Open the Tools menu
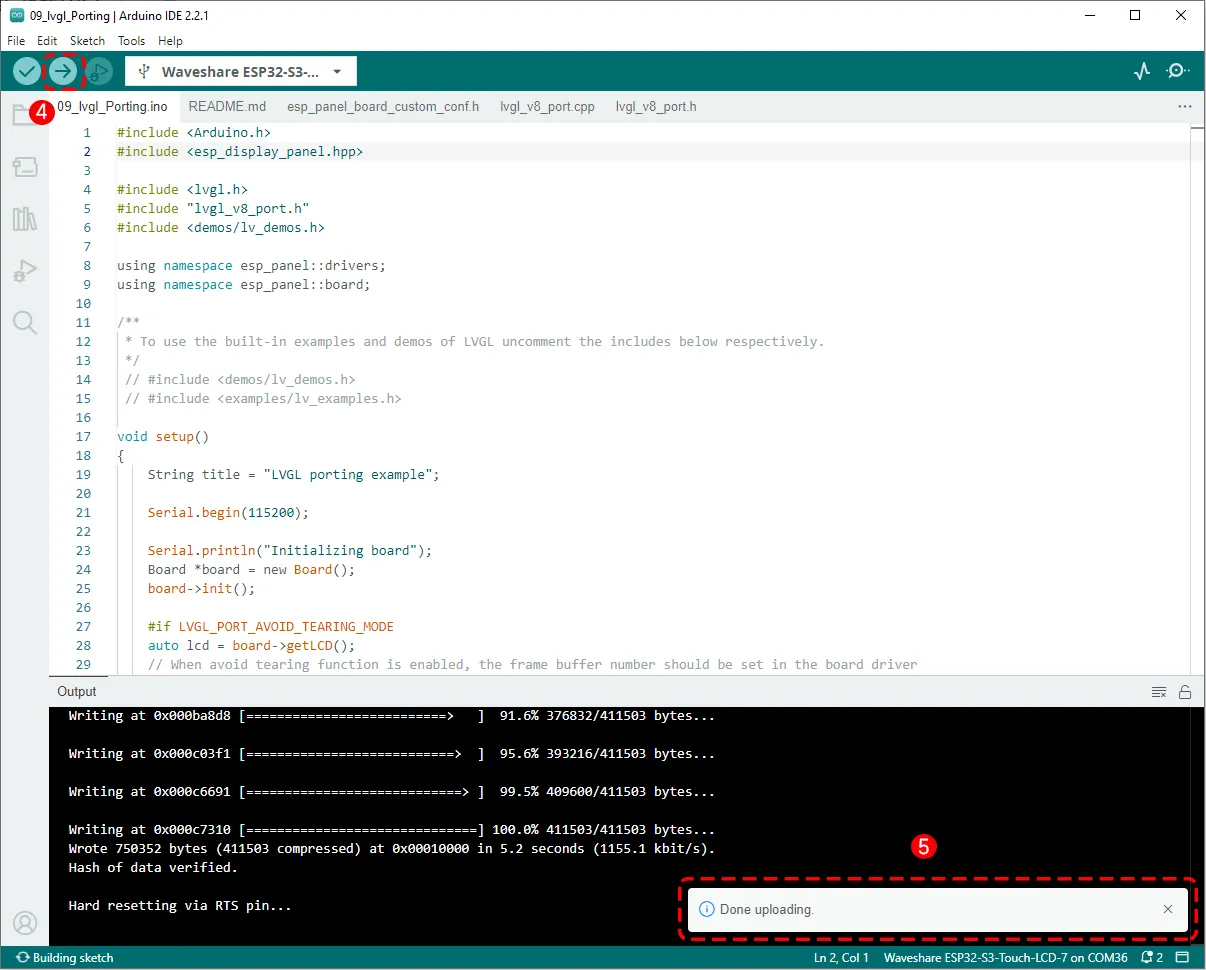 click(x=131, y=41)
